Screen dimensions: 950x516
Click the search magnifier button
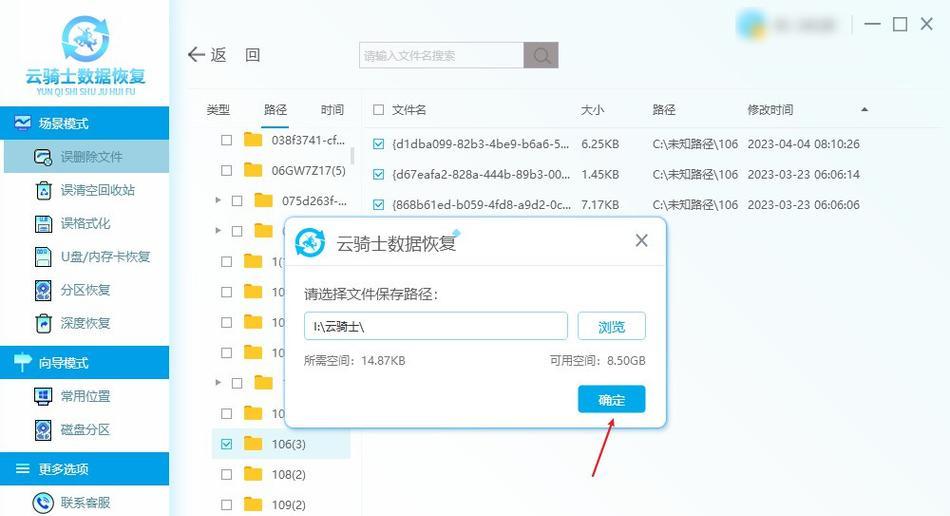(541, 56)
